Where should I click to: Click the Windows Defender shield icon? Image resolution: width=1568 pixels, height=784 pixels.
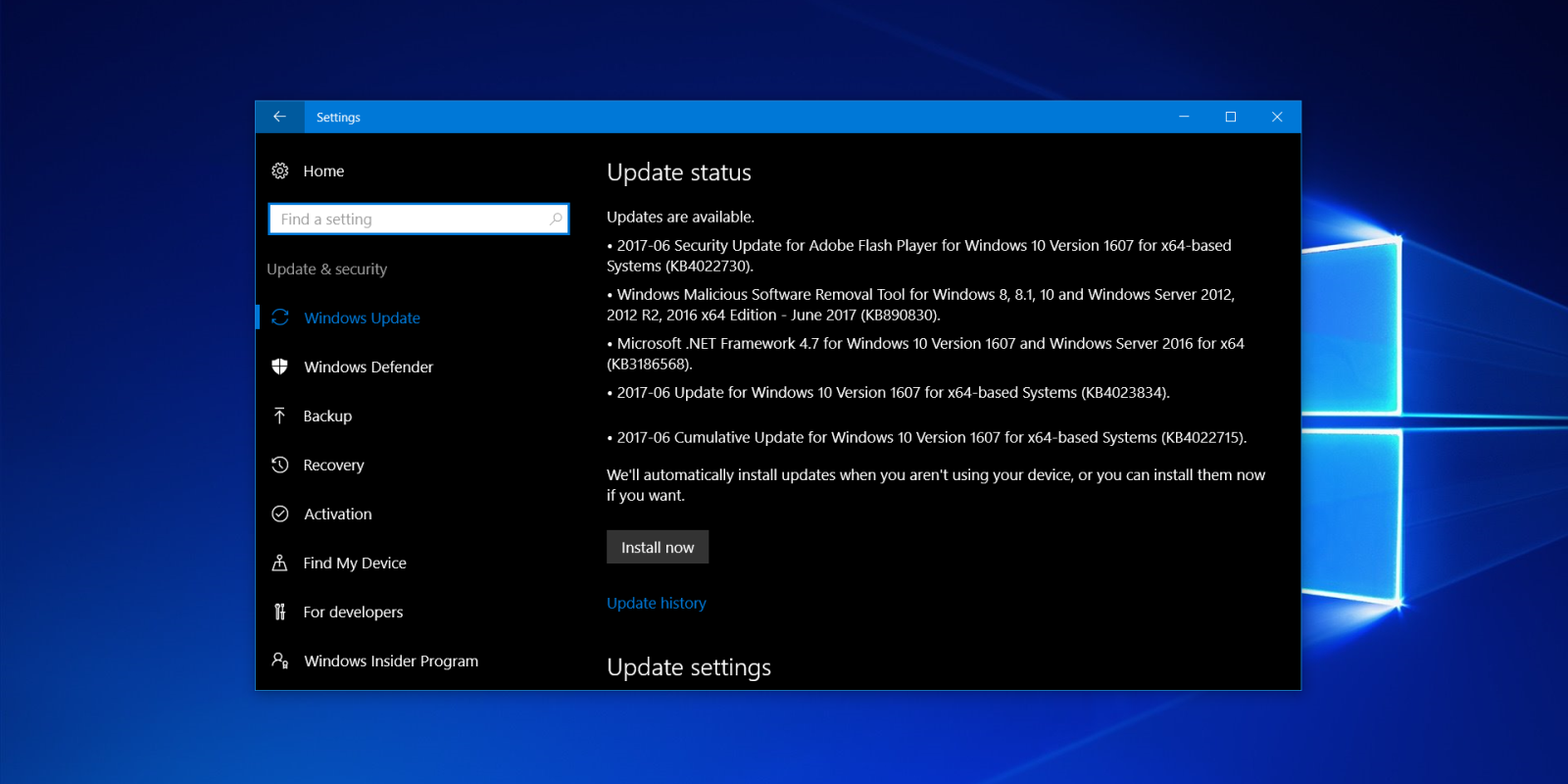pyautogui.click(x=280, y=367)
